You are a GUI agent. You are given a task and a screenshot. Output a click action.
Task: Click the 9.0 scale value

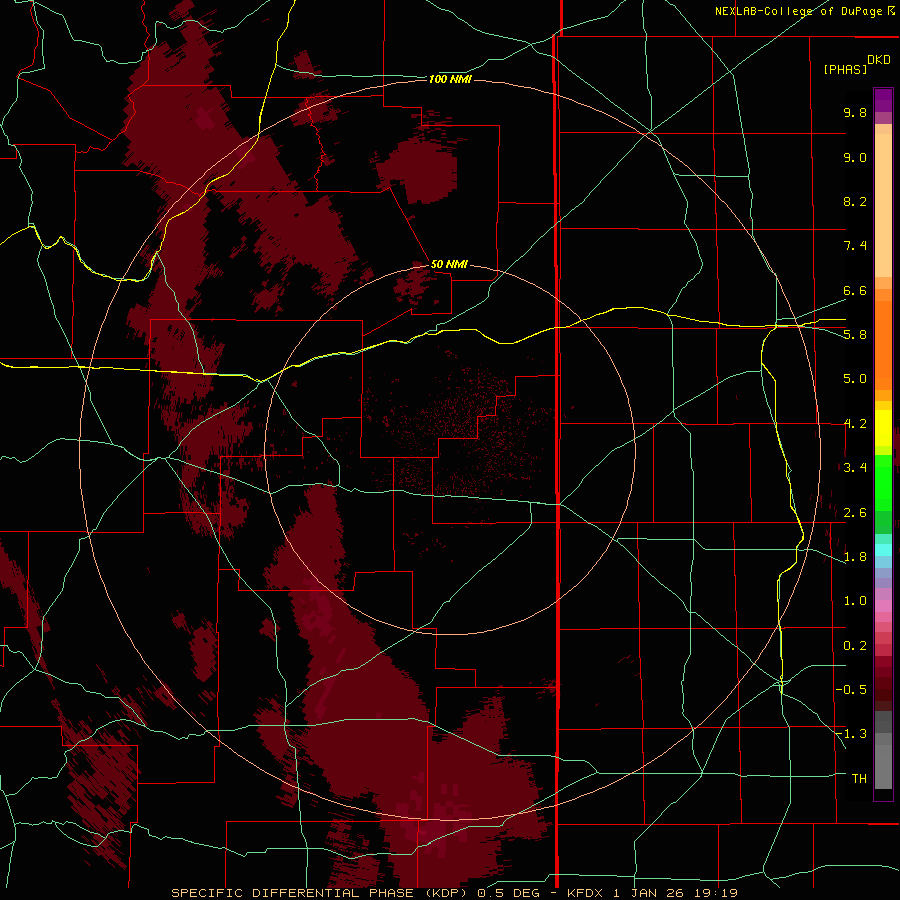[855, 157]
